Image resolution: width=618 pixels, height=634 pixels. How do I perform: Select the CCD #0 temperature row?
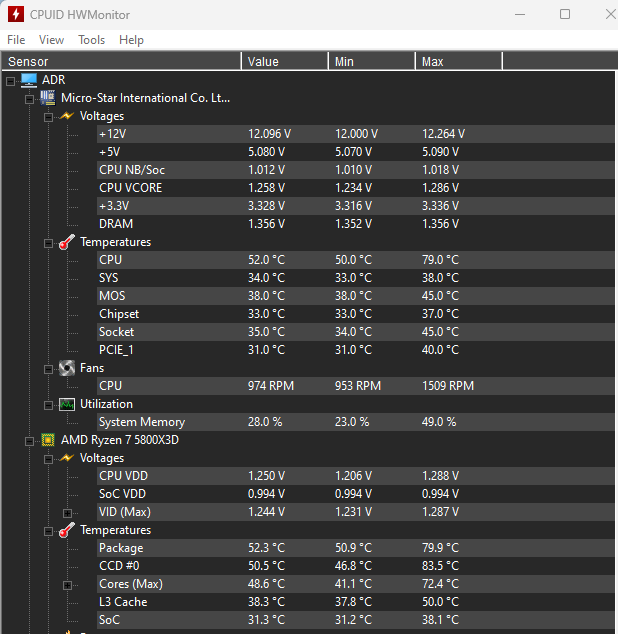[x=356, y=566]
